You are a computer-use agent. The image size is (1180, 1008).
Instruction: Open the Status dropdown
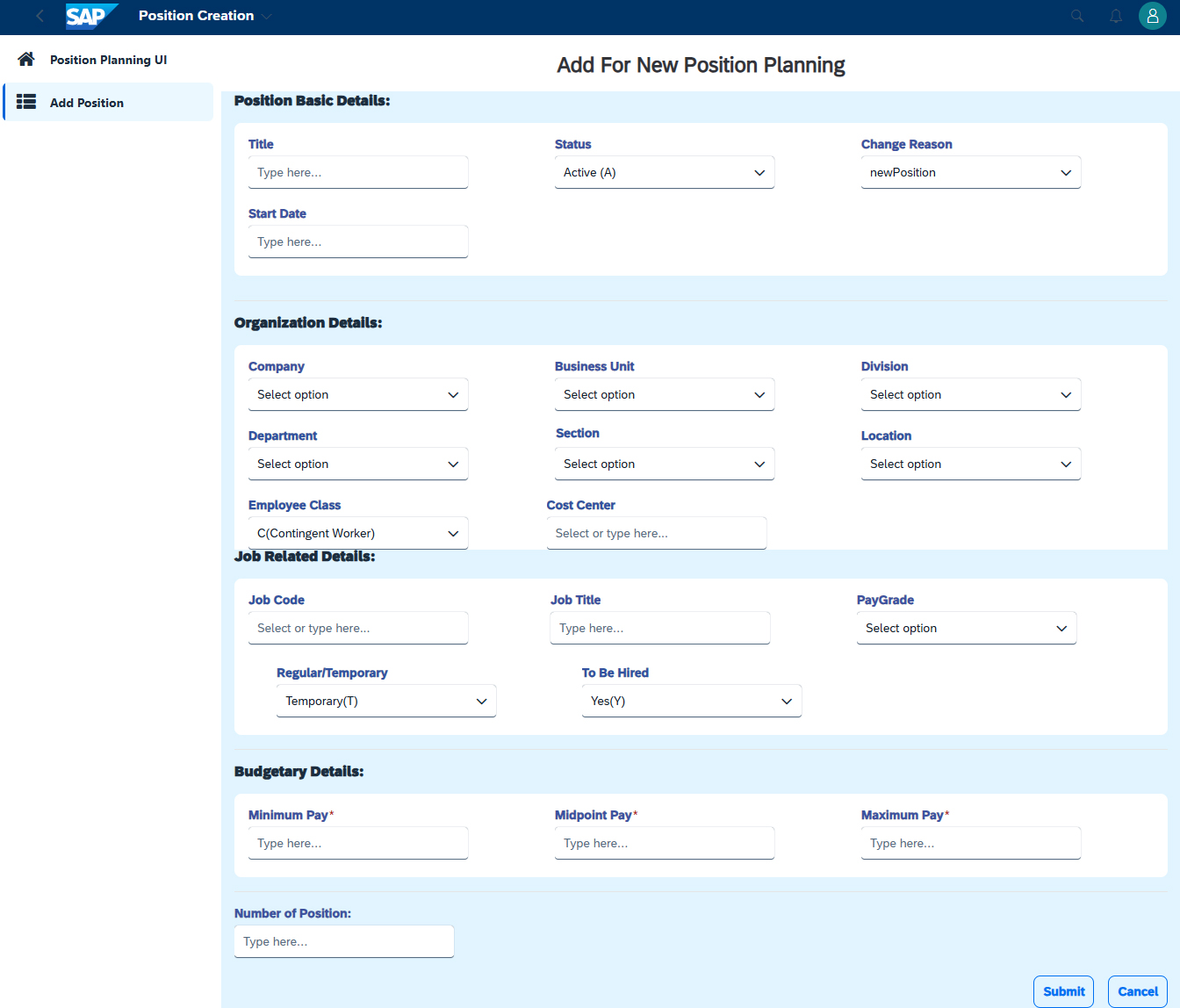664,172
